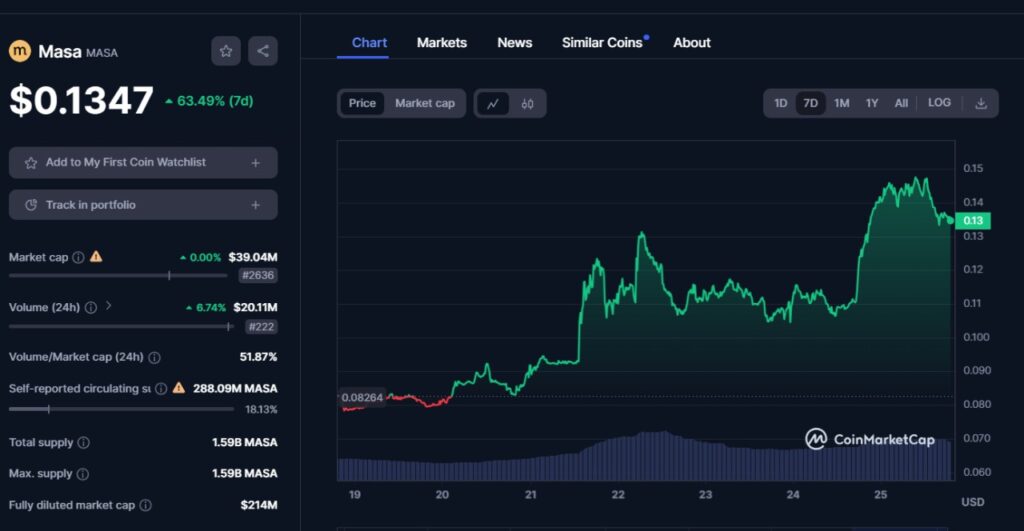Click the 63.49% (7d) change text

[209, 101]
